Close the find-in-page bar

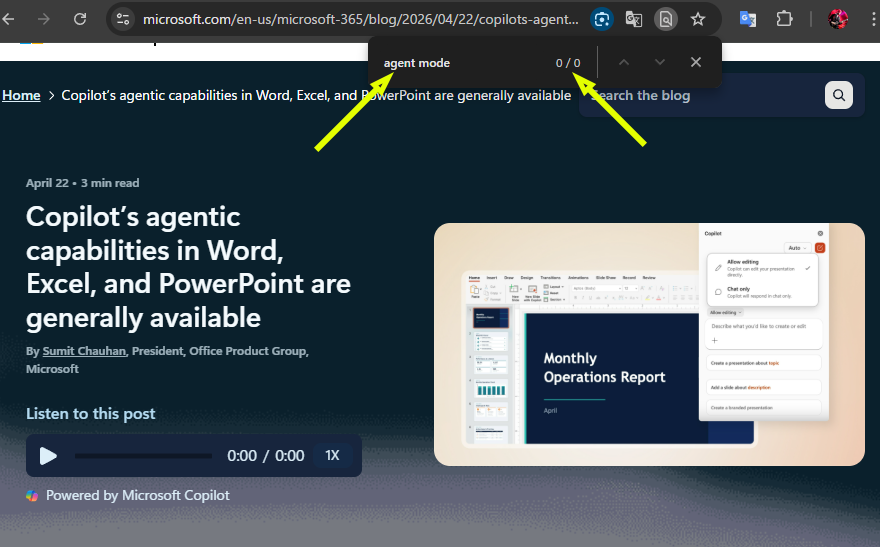coord(696,62)
